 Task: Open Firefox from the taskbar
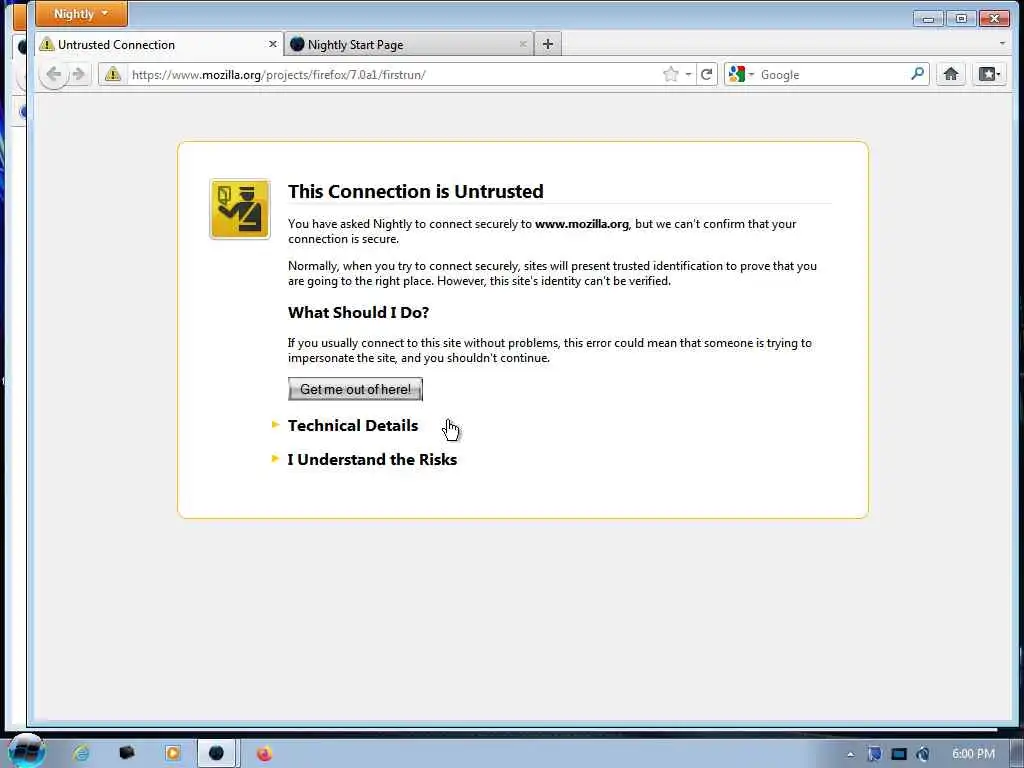point(264,754)
